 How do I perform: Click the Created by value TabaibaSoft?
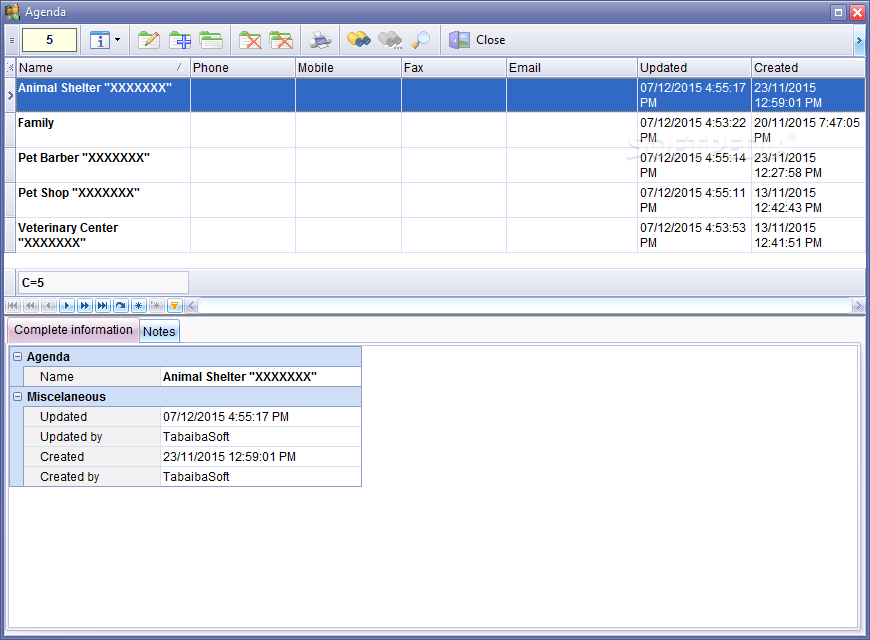click(x=261, y=476)
